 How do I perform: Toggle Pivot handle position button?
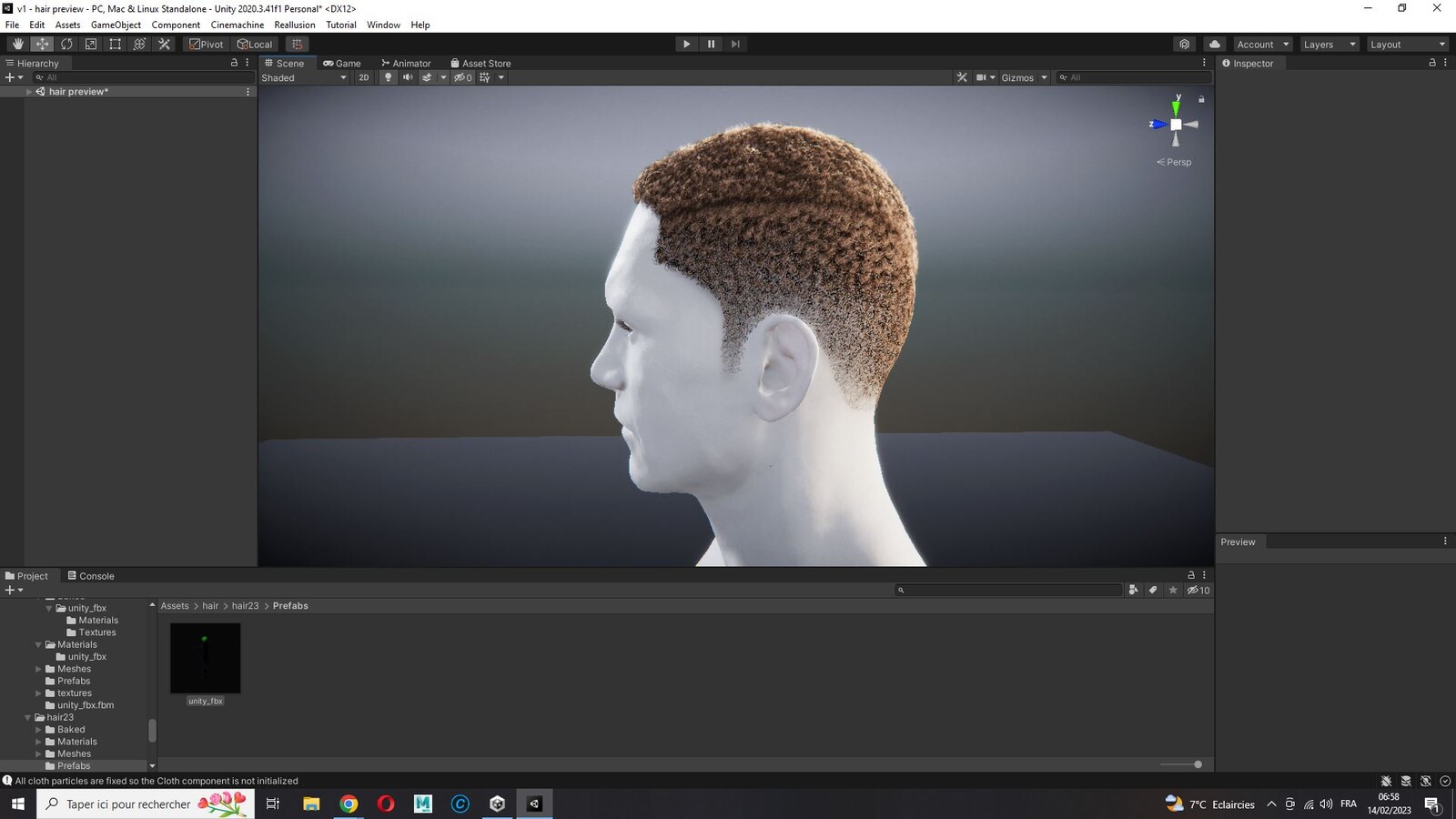207,44
